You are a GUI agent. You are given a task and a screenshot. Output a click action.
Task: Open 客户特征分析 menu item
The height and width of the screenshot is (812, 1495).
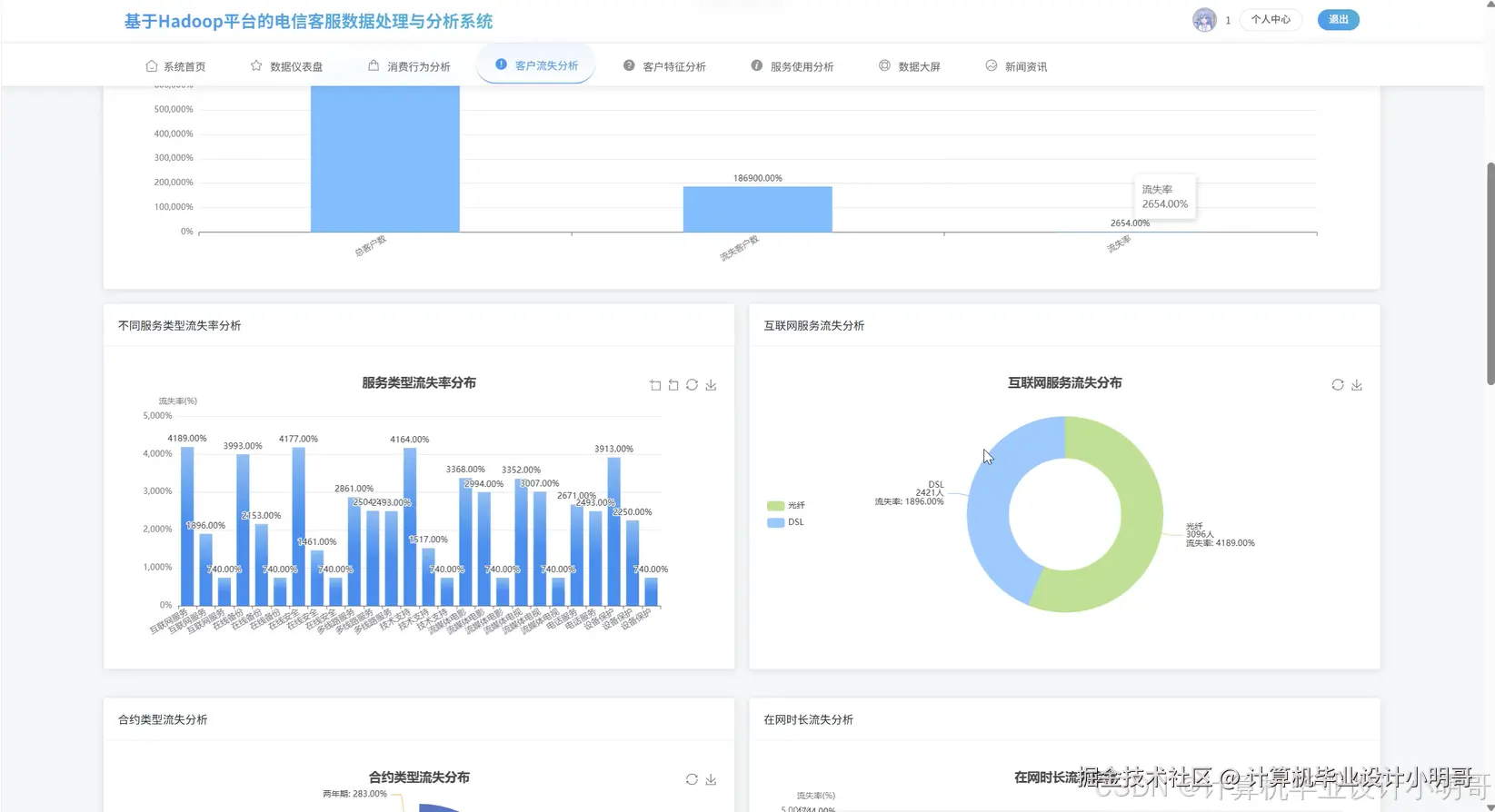pyautogui.click(x=664, y=66)
